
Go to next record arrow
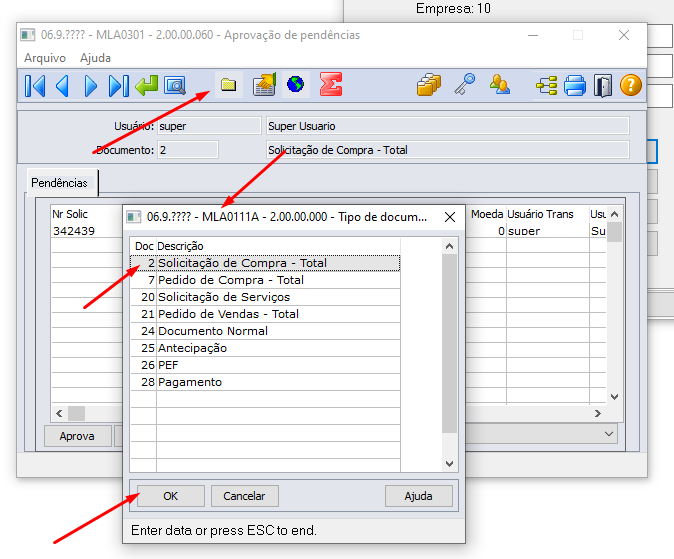(x=90, y=86)
